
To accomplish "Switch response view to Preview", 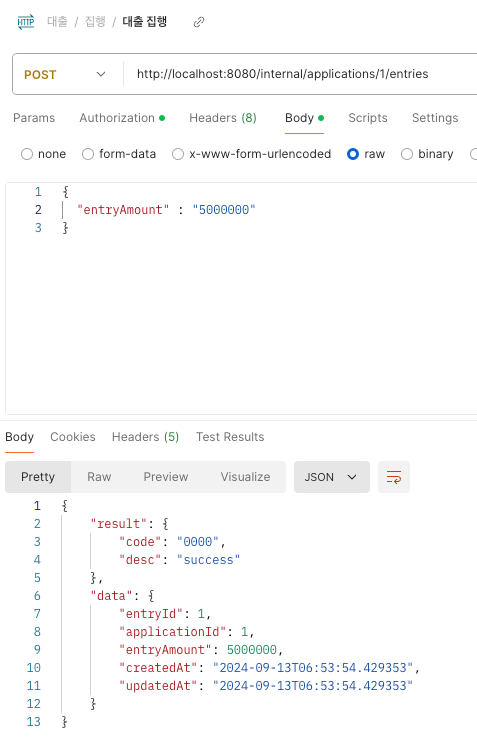I will pyautogui.click(x=166, y=477).
